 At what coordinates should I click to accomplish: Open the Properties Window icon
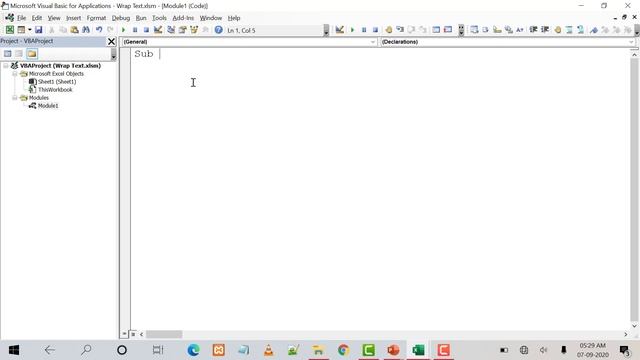click(182, 30)
